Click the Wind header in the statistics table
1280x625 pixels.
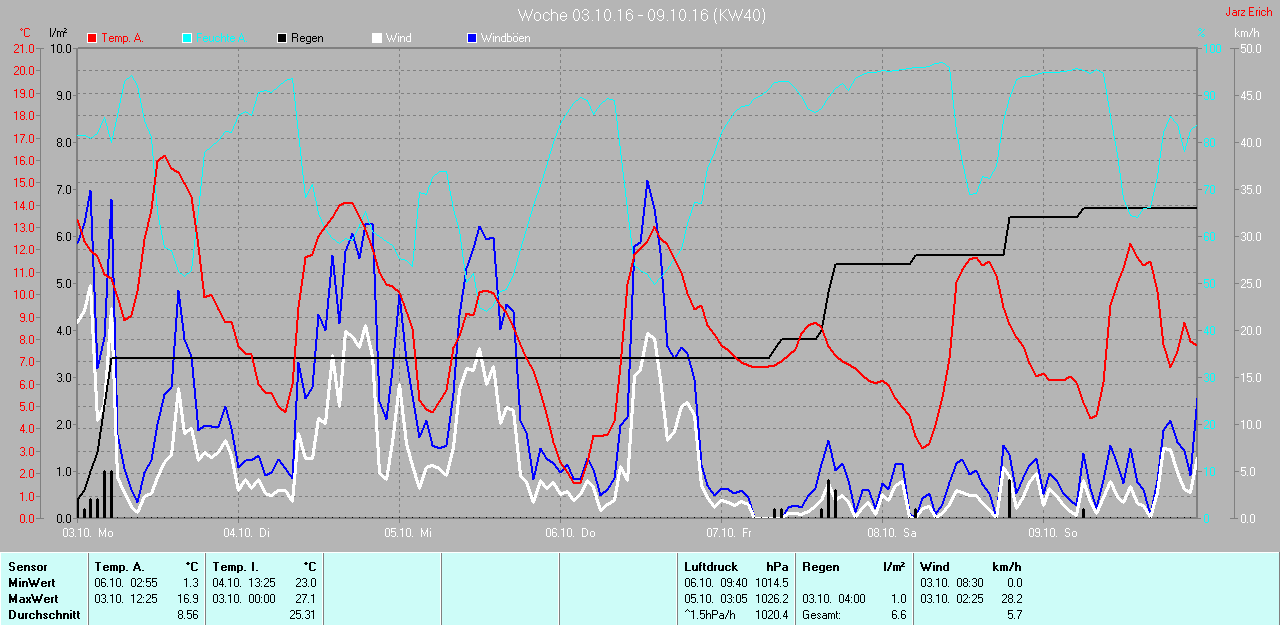[x=935, y=567]
